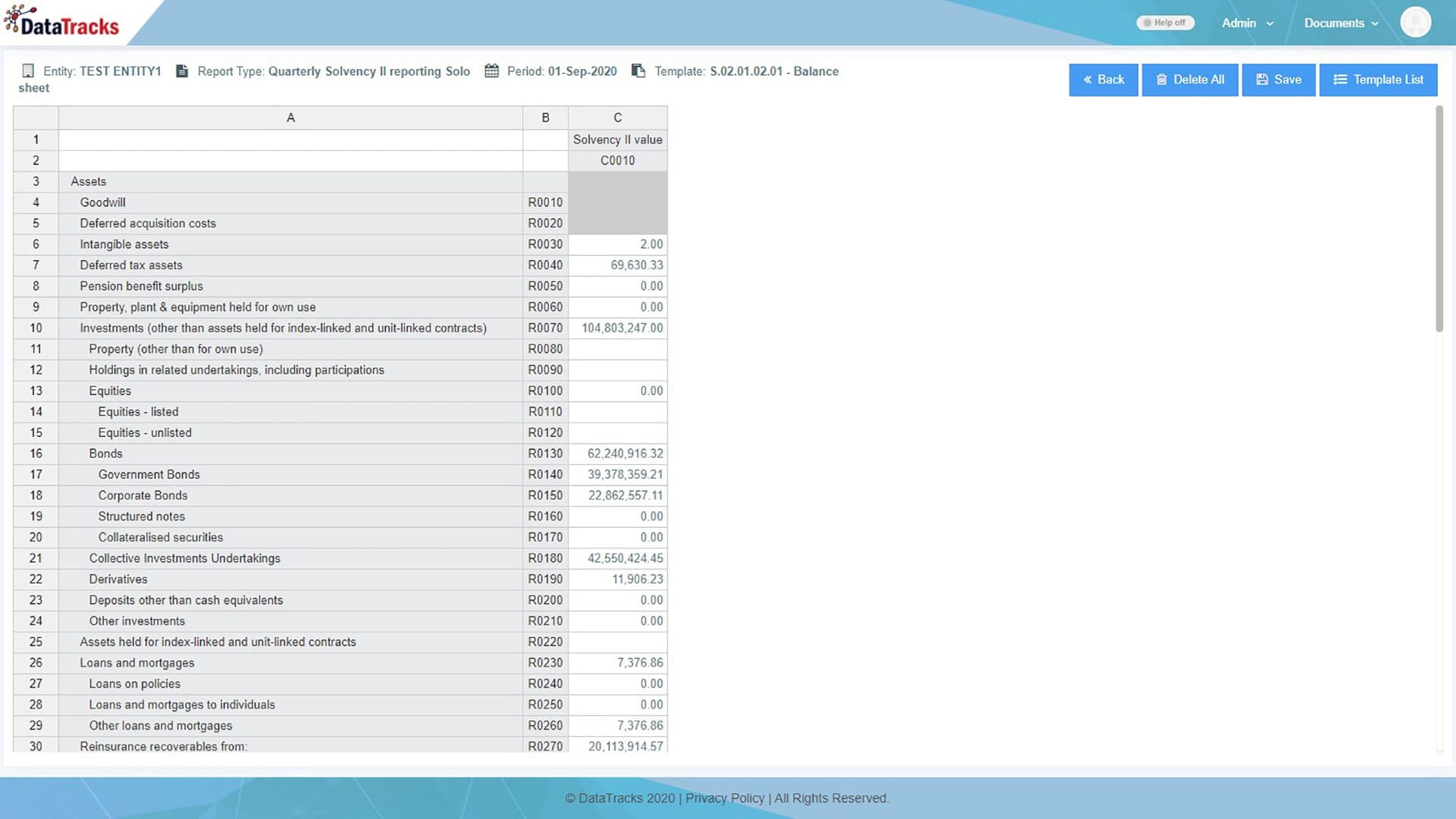Click Loans and mortgages value cell R0230
The width and height of the screenshot is (1456, 819).
point(618,663)
